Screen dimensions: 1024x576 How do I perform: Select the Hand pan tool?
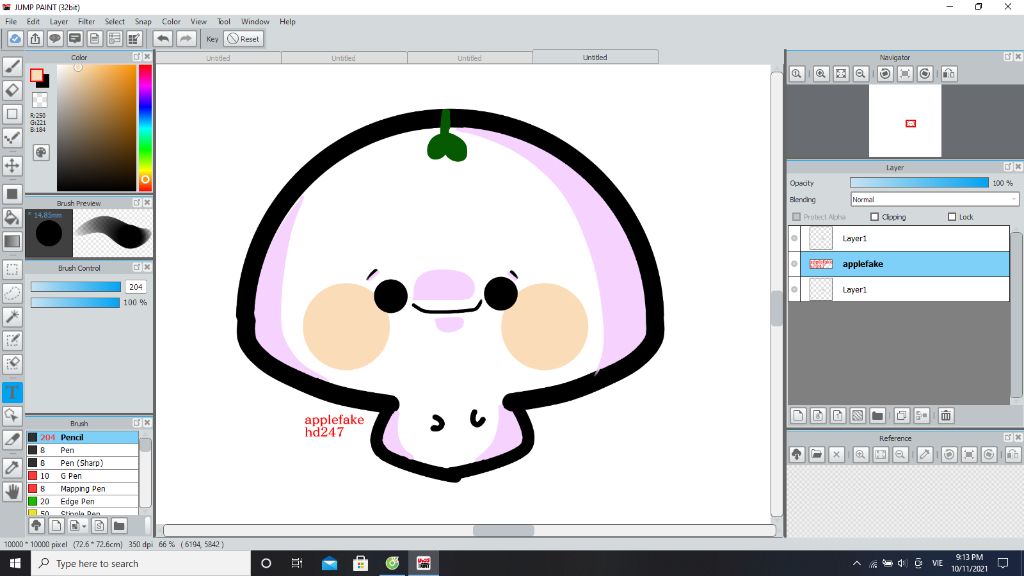[12, 491]
